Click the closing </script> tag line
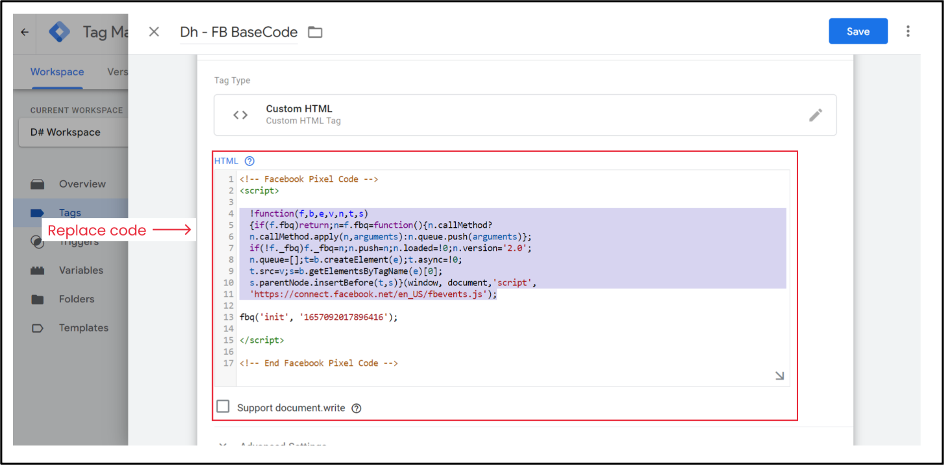Viewport: 945px width, 466px height. (262, 340)
